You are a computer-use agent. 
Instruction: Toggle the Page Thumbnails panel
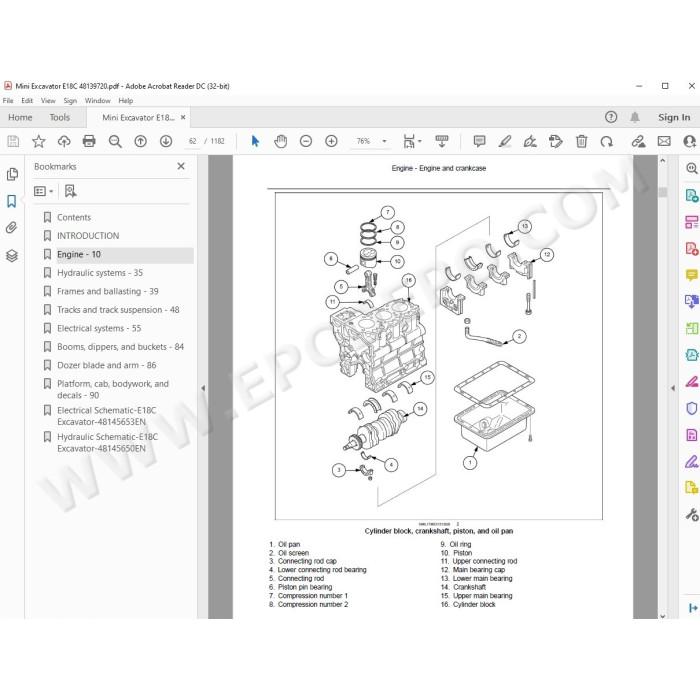(12, 174)
